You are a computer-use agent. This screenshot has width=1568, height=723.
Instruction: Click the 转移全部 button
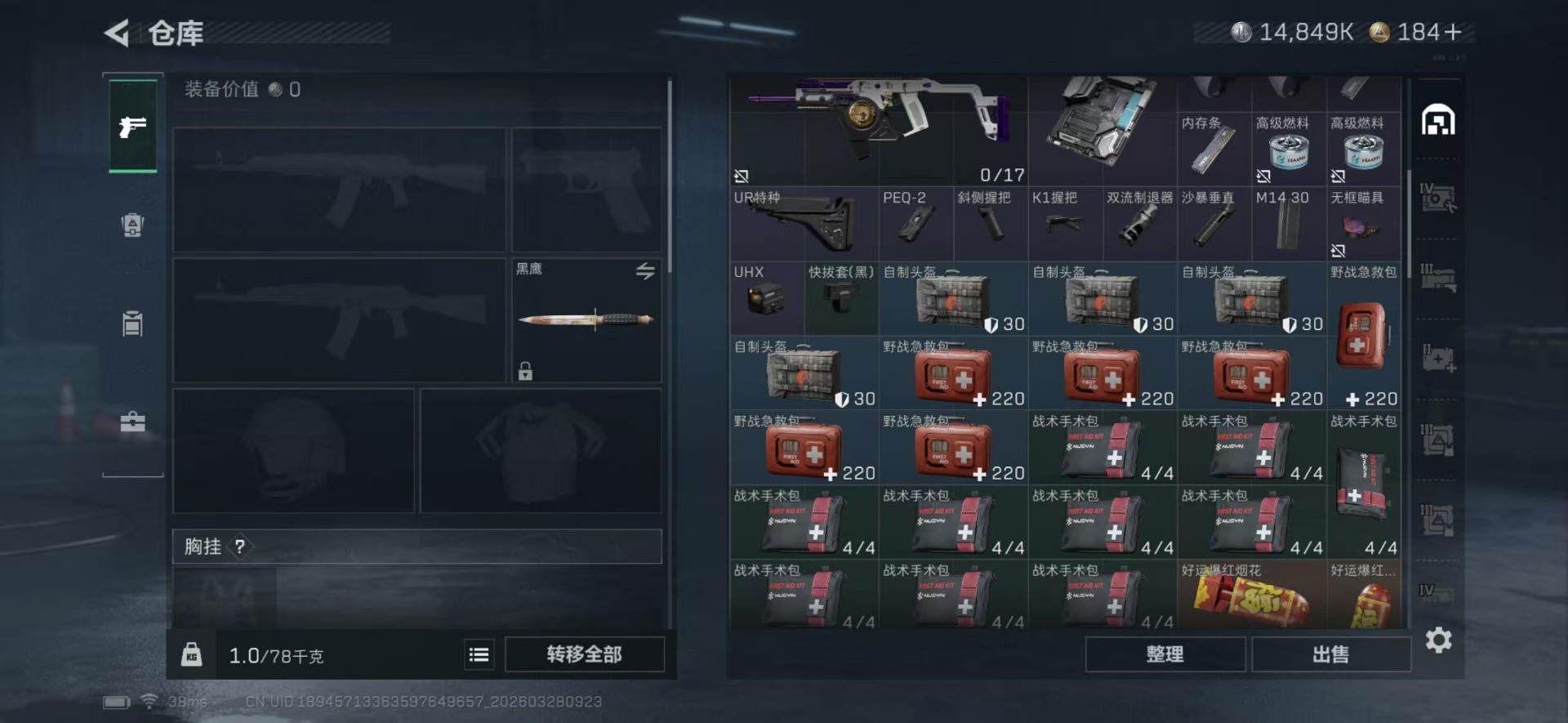click(x=584, y=654)
